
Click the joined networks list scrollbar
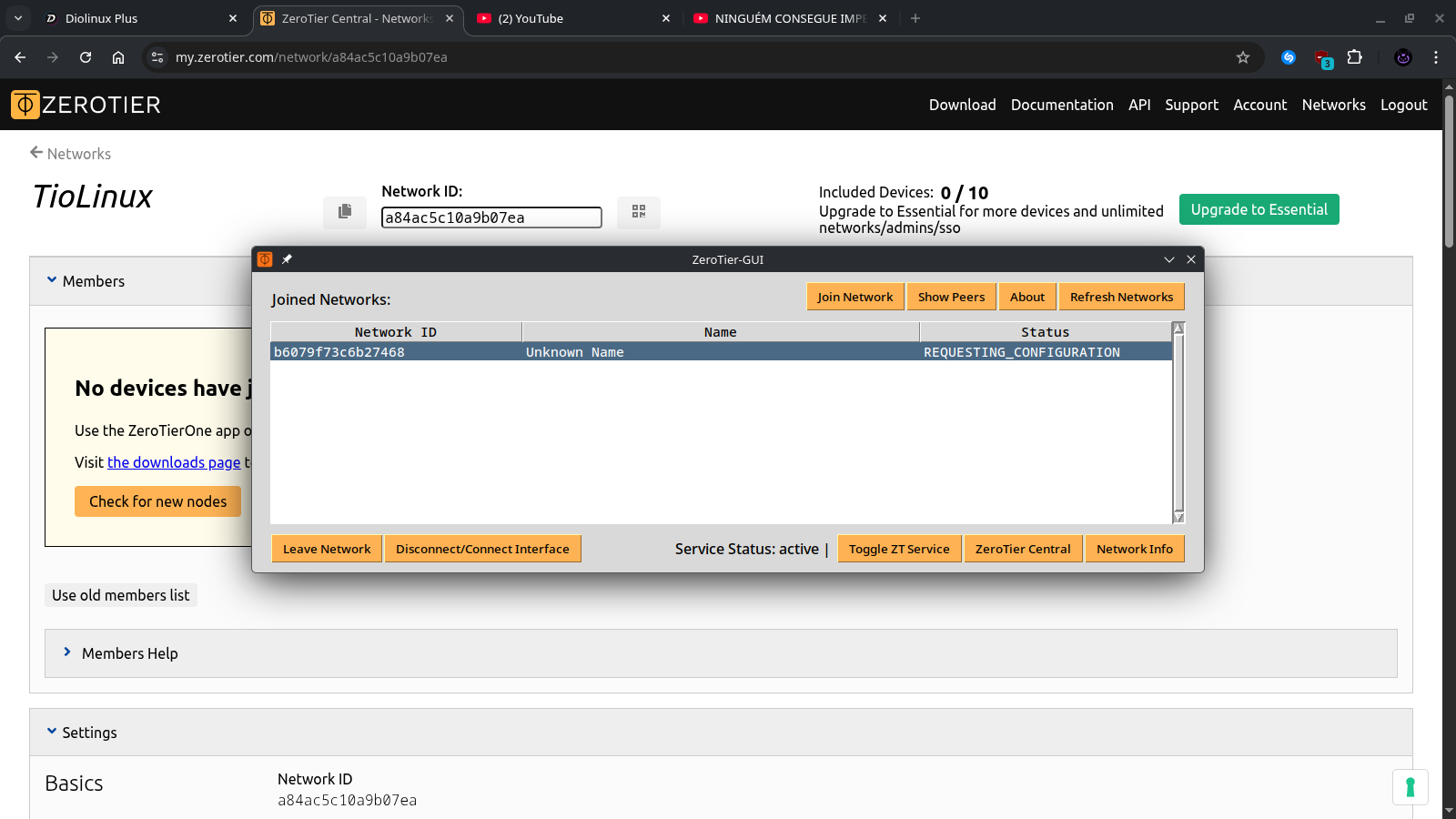click(x=1178, y=423)
